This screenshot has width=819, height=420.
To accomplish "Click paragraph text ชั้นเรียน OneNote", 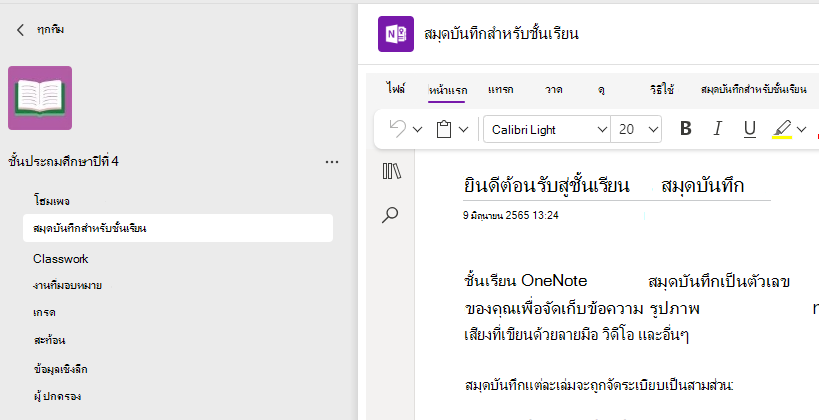I will [x=525, y=281].
